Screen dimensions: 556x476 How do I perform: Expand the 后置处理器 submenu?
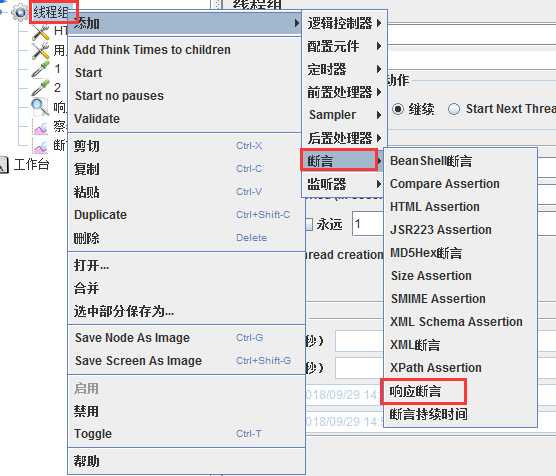tap(344, 138)
